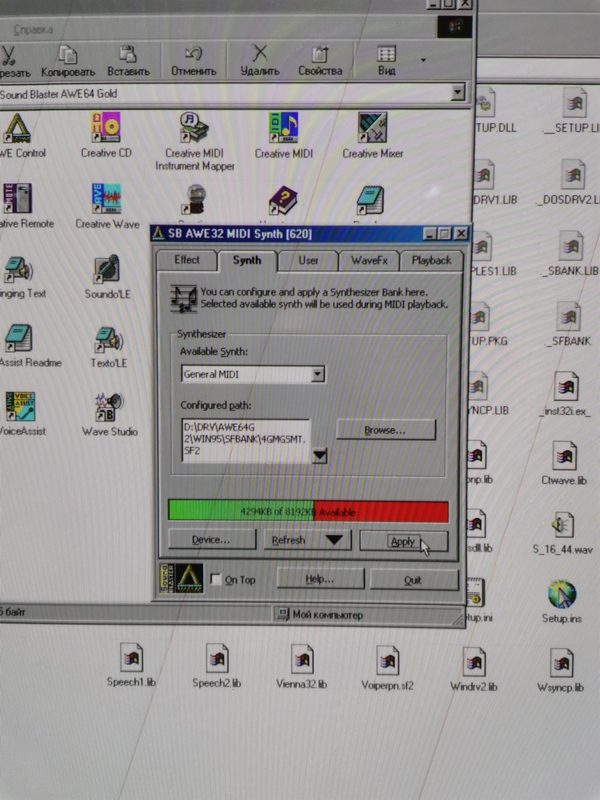Open the TextoLE icon
This screenshot has height=800, width=600.
108,339
